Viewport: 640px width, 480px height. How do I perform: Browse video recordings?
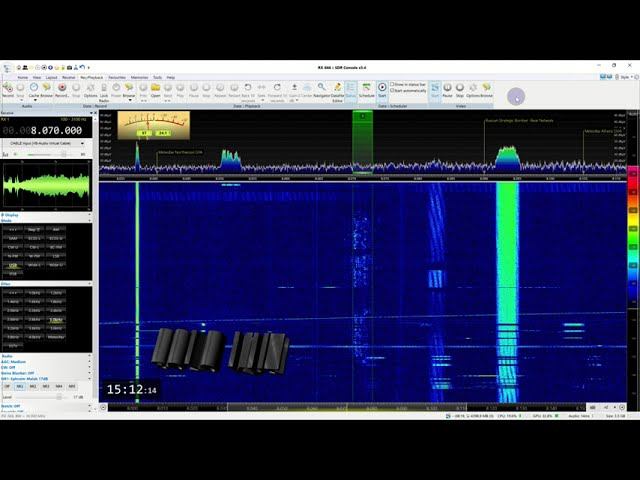coord(487,90)
